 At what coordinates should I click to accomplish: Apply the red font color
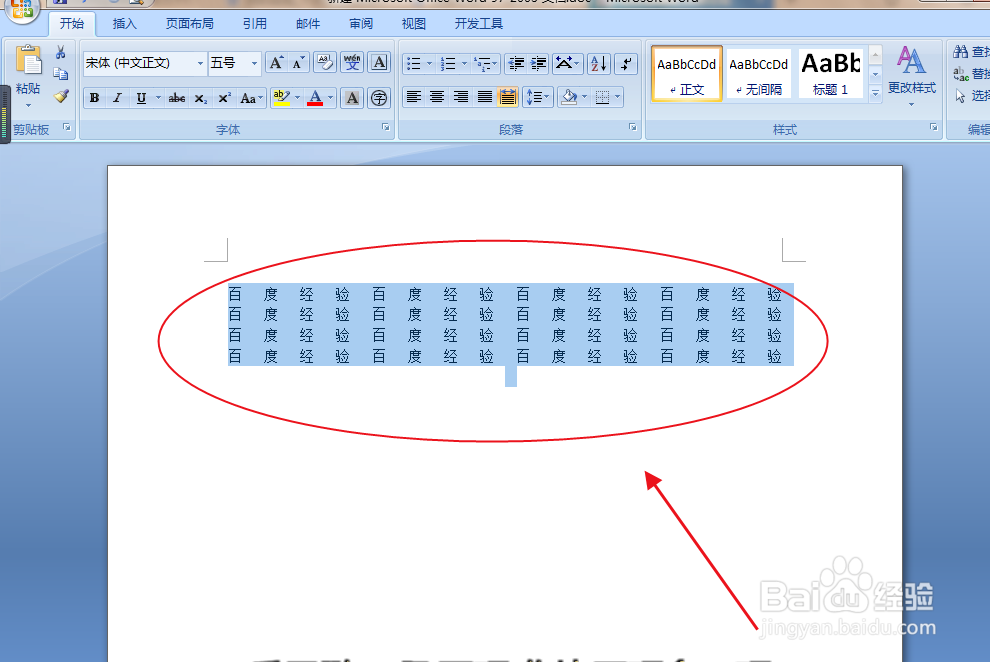(315, 98)
